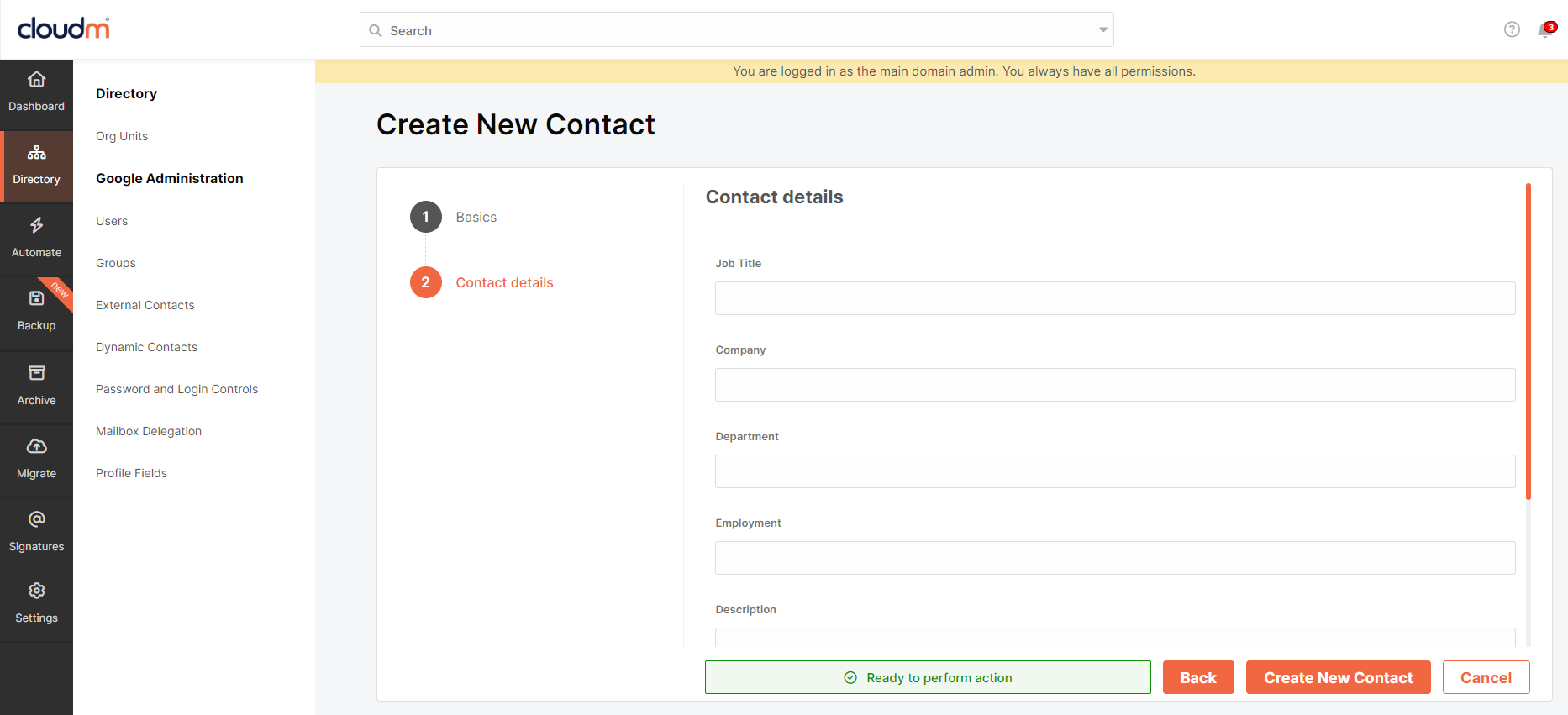The image size is (1568, 715).
Task: Click the Ready to perform action status
Action: (x=928, y=677)
